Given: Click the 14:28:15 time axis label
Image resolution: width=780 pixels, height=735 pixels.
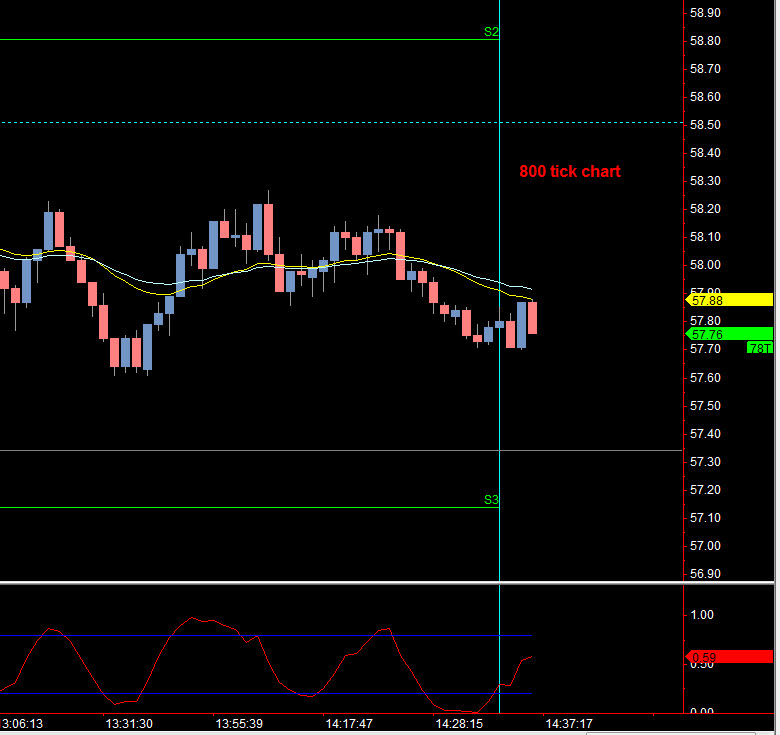Looking at the screenshot, I should (x=459, y=724).
